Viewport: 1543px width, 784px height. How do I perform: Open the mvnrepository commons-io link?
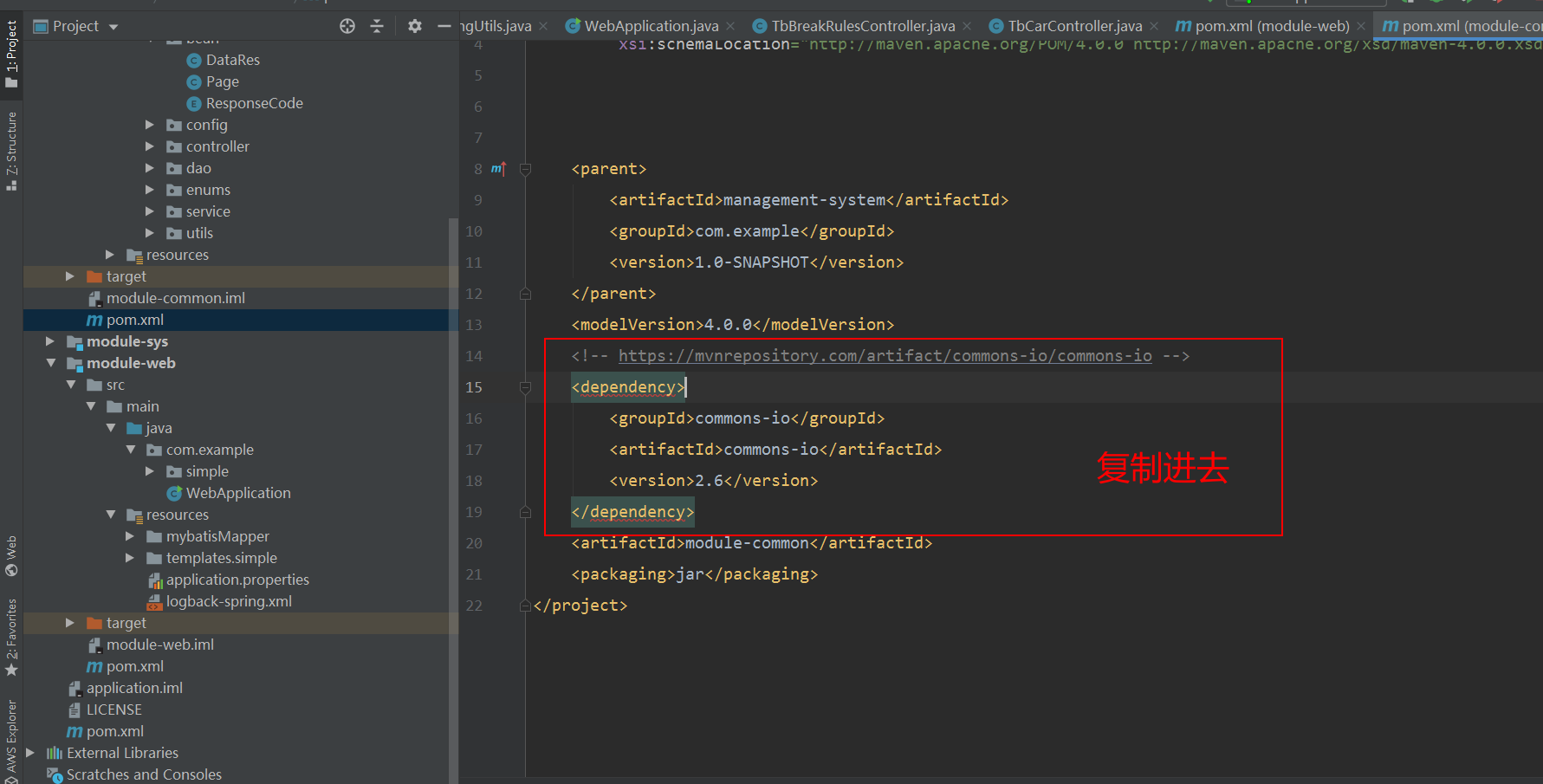885,356
